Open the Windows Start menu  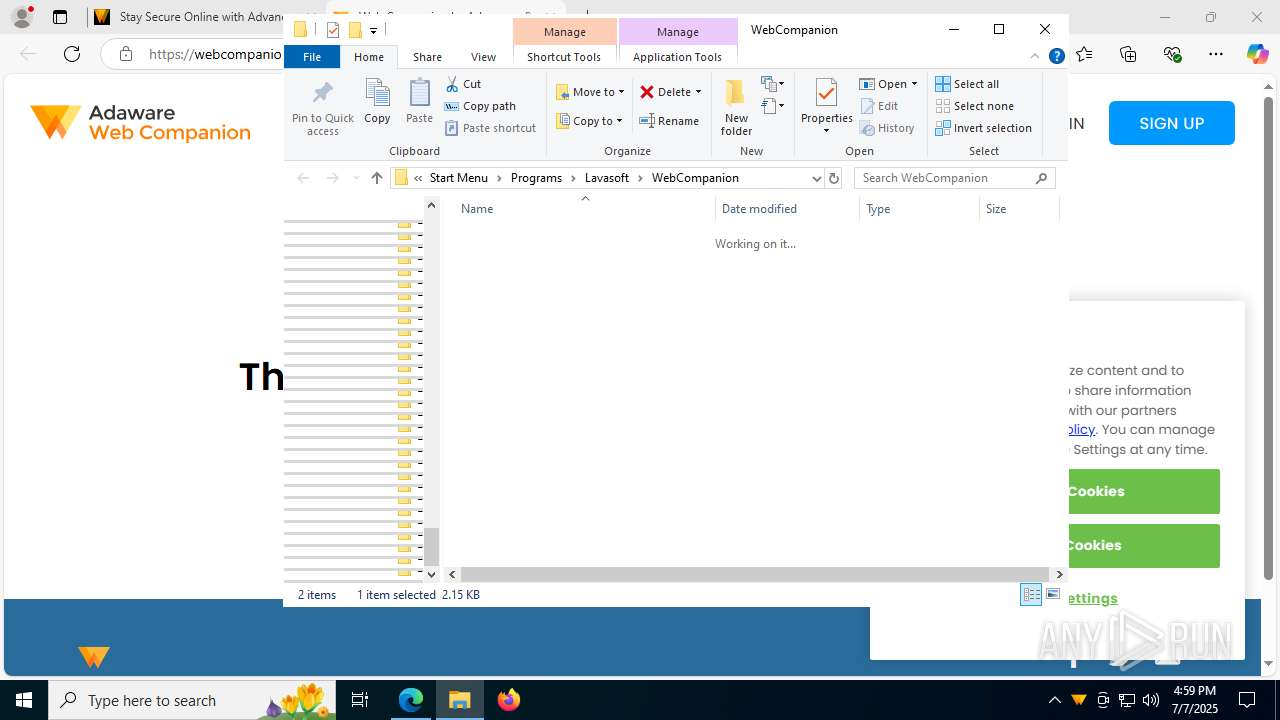[24, 700]
